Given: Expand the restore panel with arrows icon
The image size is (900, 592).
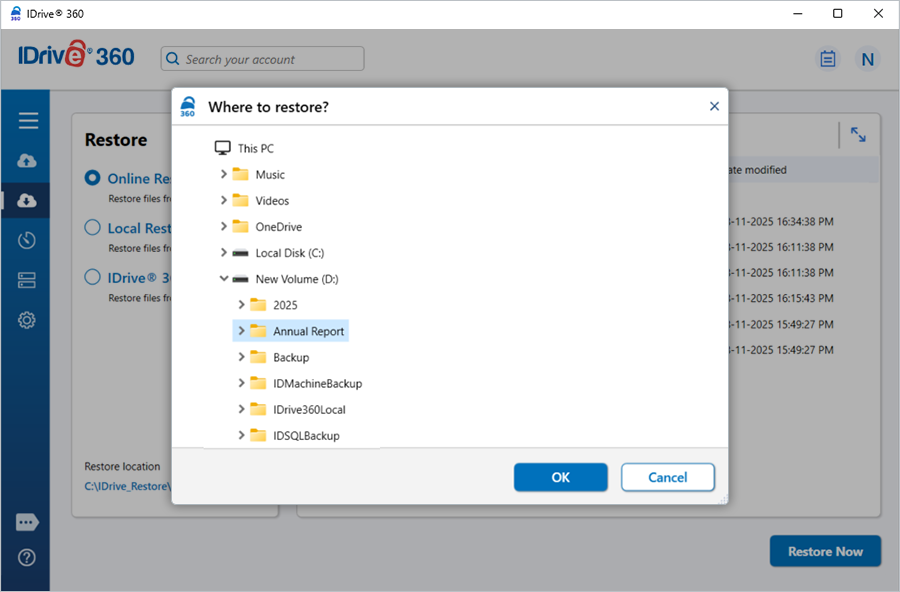Looking at the screenshot, I should tap(858, 135).
